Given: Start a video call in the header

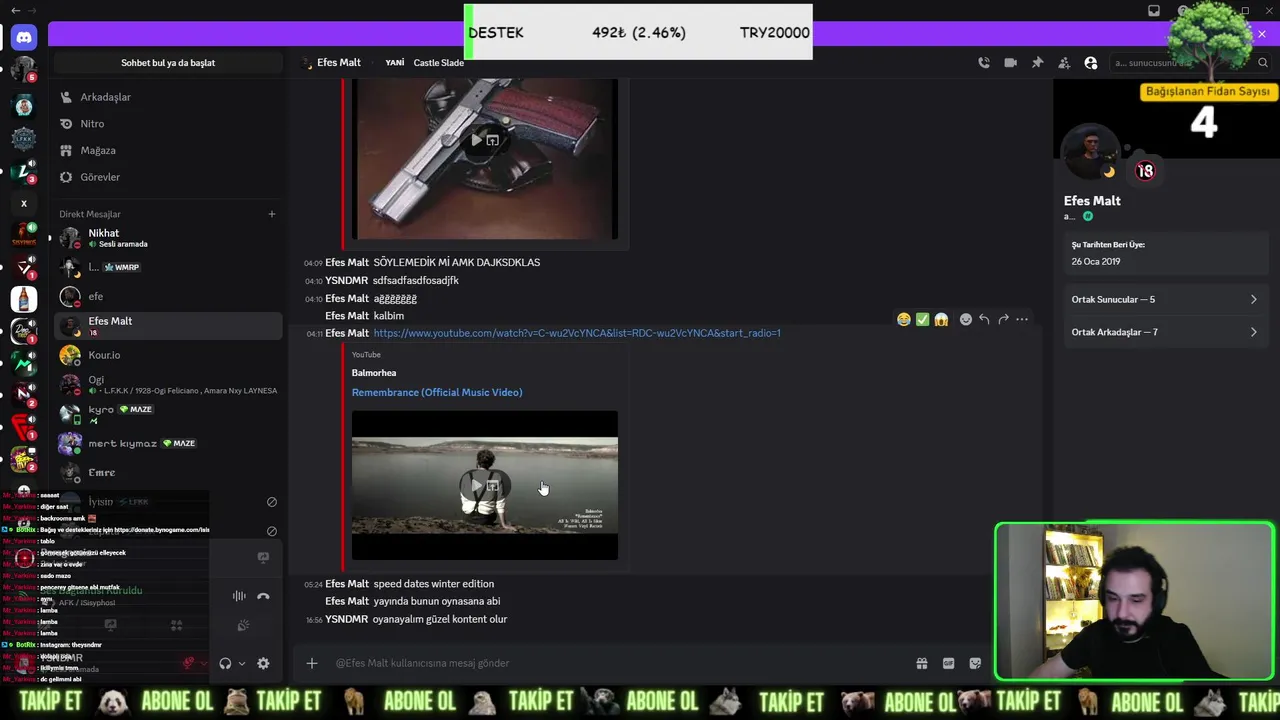Looking at the screenshot, I should (x=1010, y=62).
